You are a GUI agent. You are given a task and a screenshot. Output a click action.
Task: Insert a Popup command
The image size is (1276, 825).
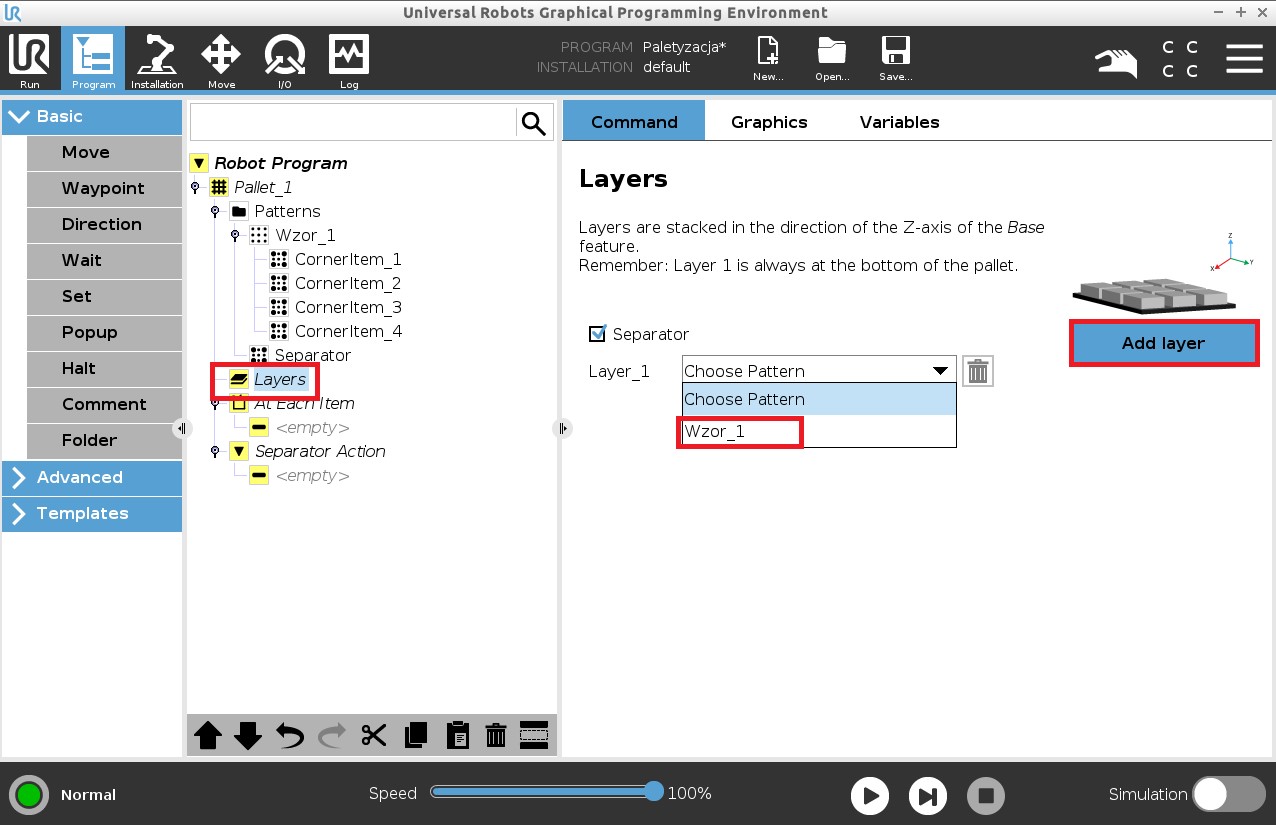(x=104, y=332)
